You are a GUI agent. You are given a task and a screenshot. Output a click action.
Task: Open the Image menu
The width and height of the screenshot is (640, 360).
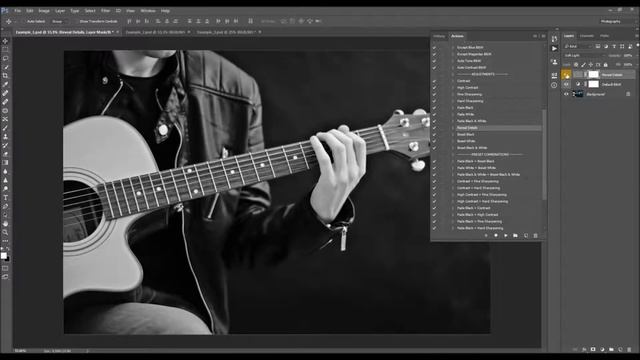44,11
